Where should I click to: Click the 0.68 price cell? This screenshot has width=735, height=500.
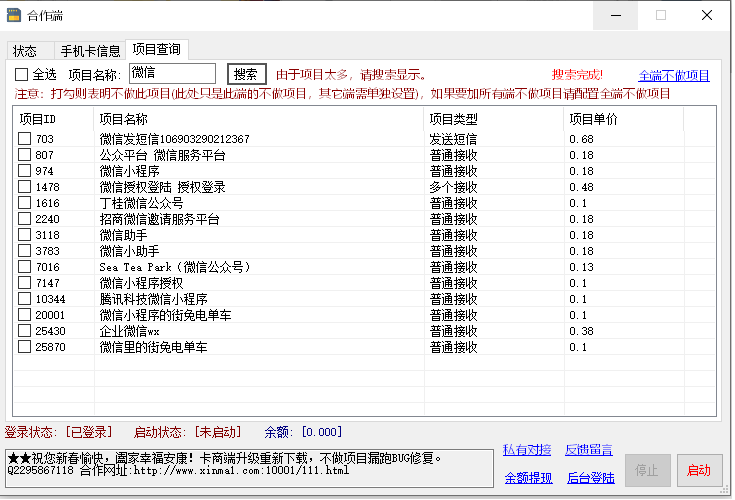click(x=581, y=139)
